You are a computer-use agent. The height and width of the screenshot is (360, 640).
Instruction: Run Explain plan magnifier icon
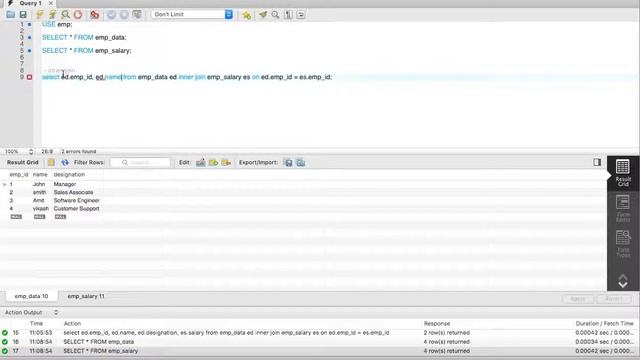coord(65,15)
